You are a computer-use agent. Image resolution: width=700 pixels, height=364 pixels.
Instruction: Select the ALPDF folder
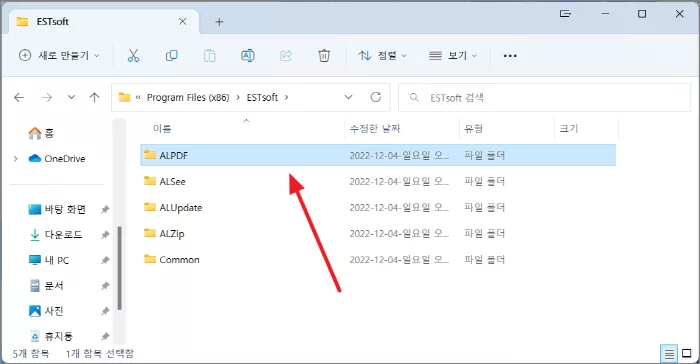click(x=378, y=155)
